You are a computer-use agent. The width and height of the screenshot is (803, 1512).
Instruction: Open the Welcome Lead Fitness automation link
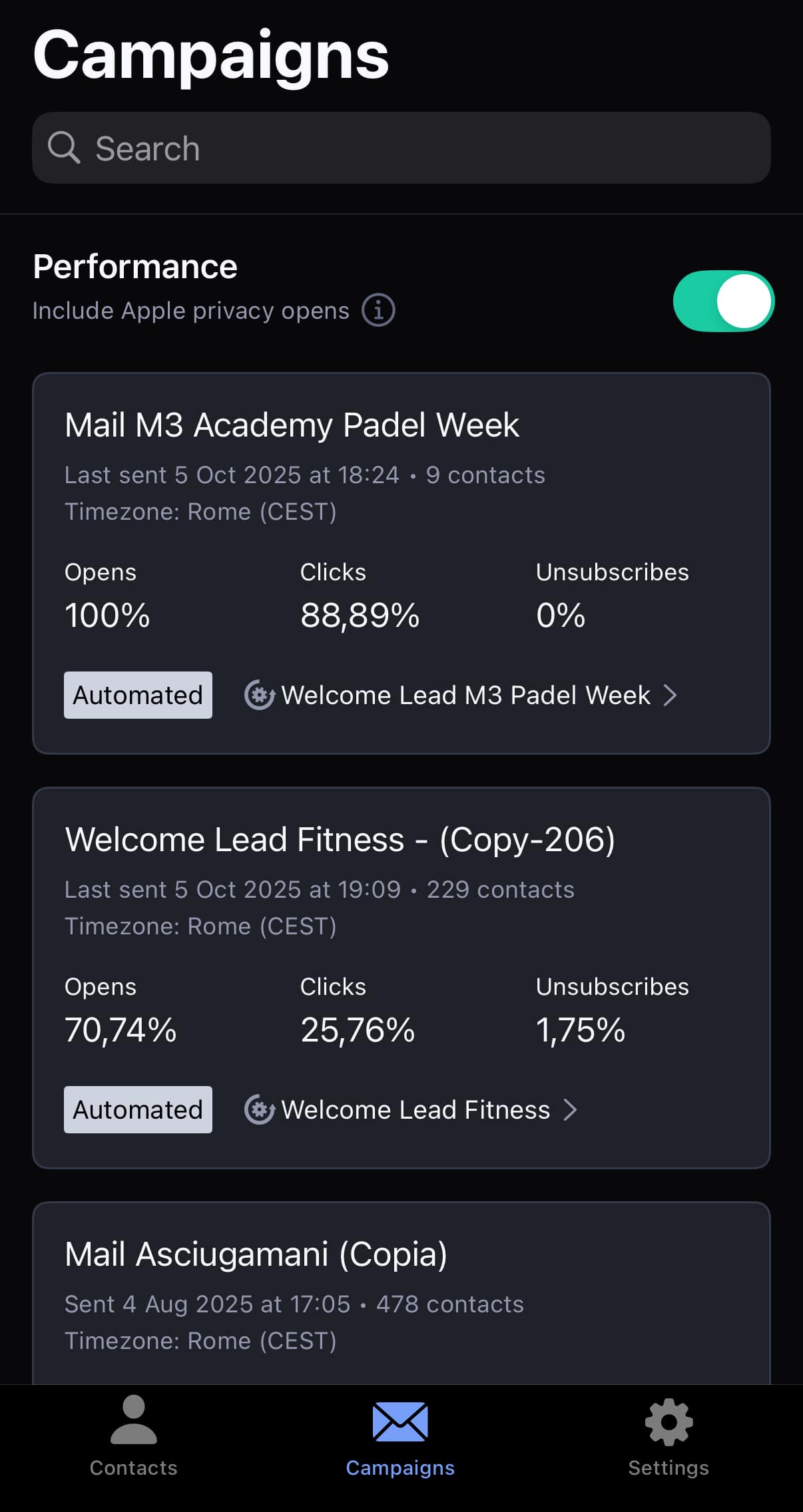point(415,1110)
